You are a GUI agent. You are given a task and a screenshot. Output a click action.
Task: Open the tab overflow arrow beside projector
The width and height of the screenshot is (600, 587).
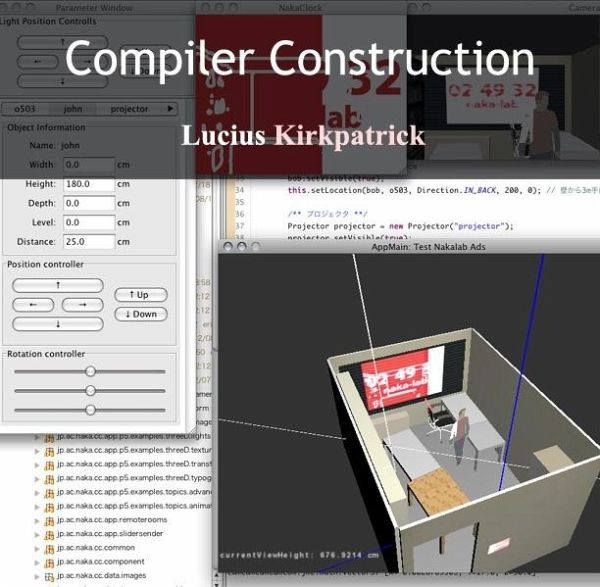(x=169, y=109)
